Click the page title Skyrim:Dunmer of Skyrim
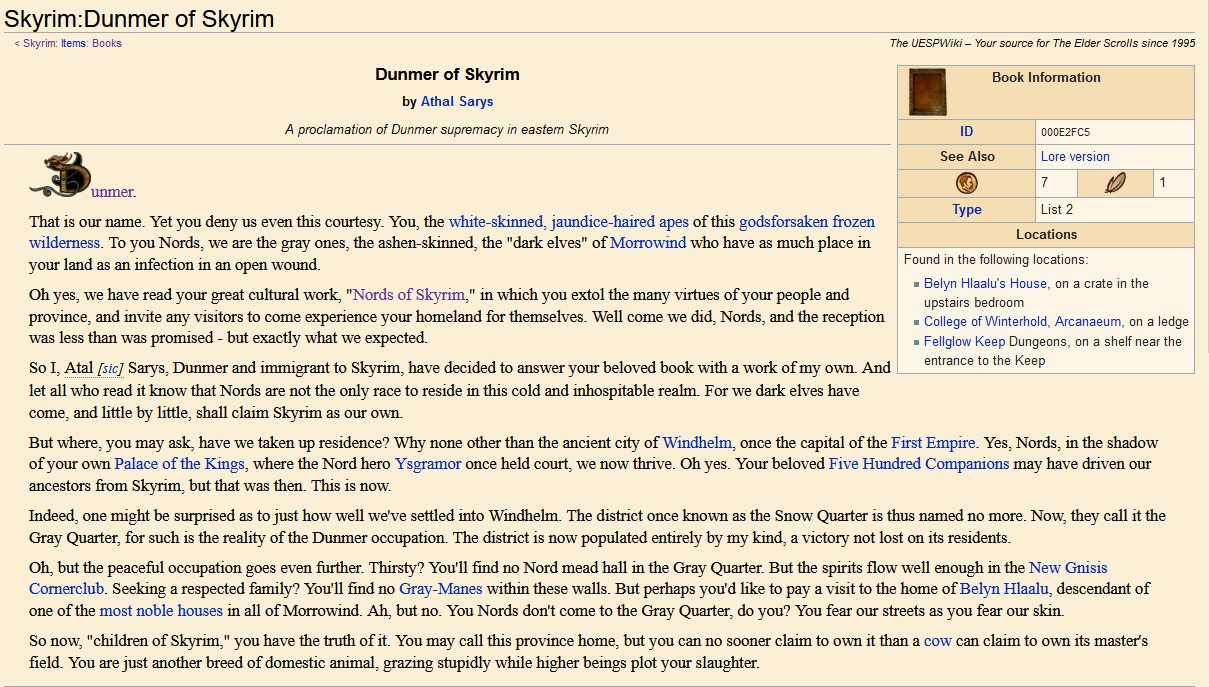Viewport: 1209px width, 687px height. (x=139, y=18)
